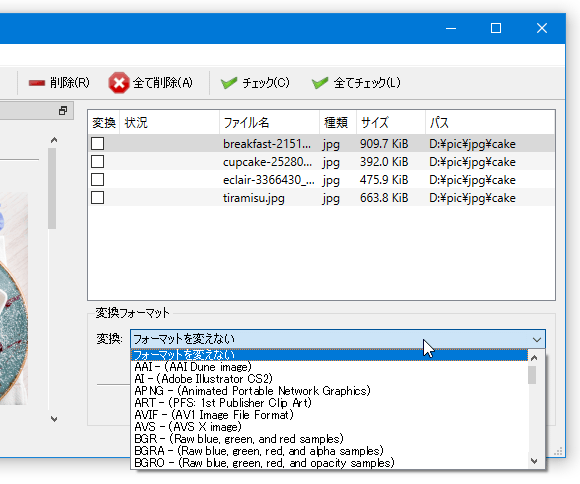The width and height of the screenshot is (580, 484).
Task: Select the cupcake-25280 file name
Action: [267, 162]
